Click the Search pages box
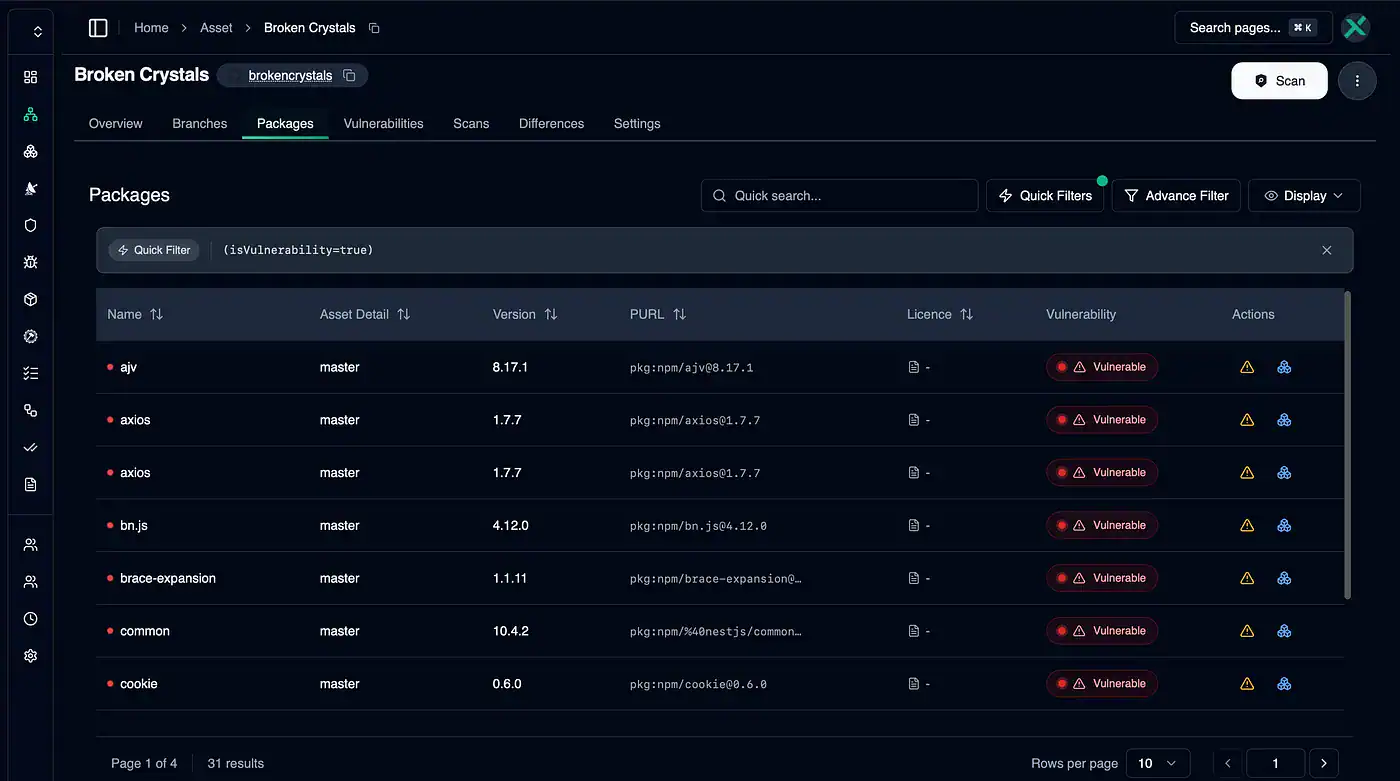1400x781 pixels. coord(1253,28)
